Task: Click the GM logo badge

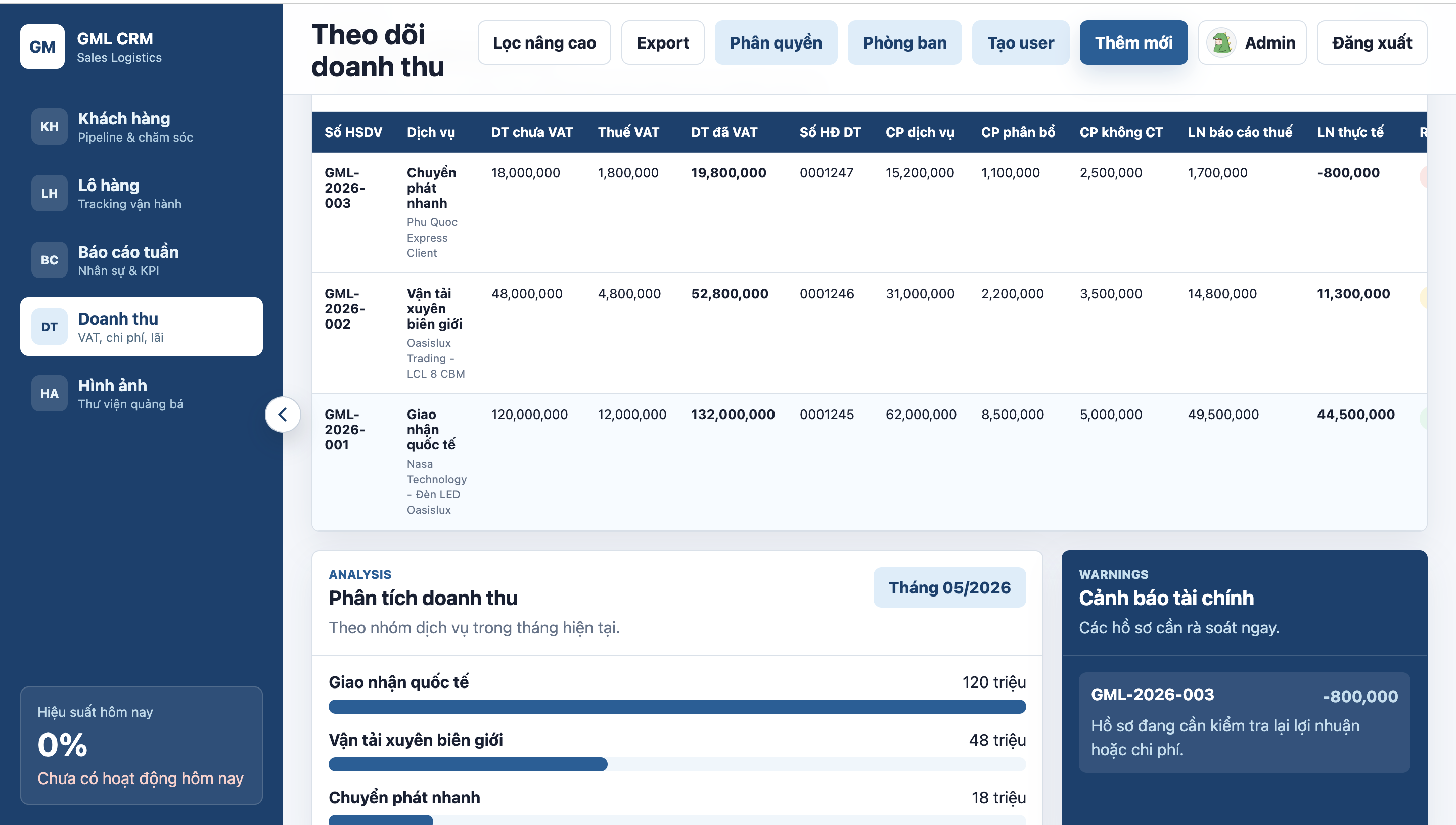Action: [42, 47]
